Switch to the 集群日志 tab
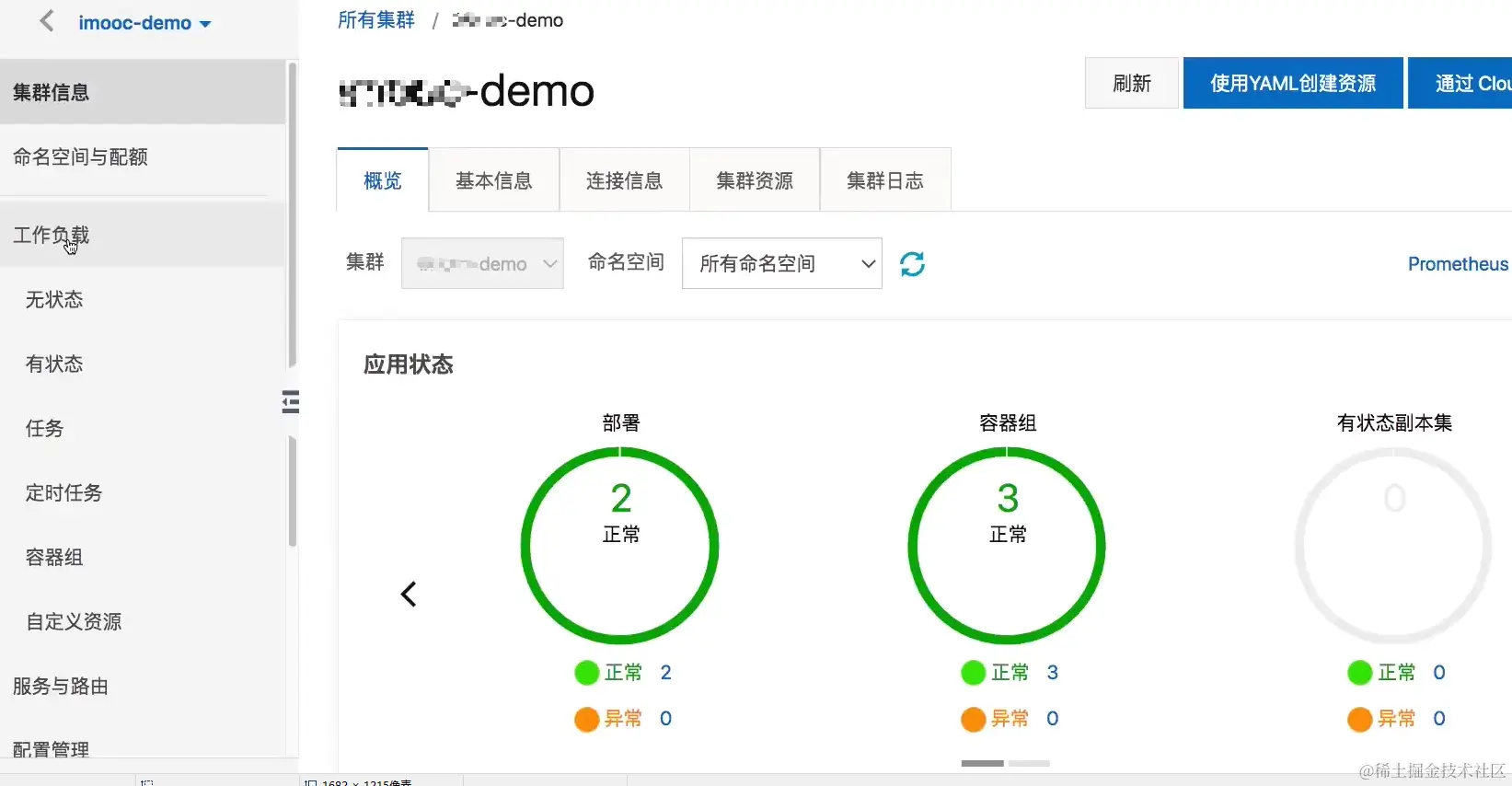 (x=885, y=180)
